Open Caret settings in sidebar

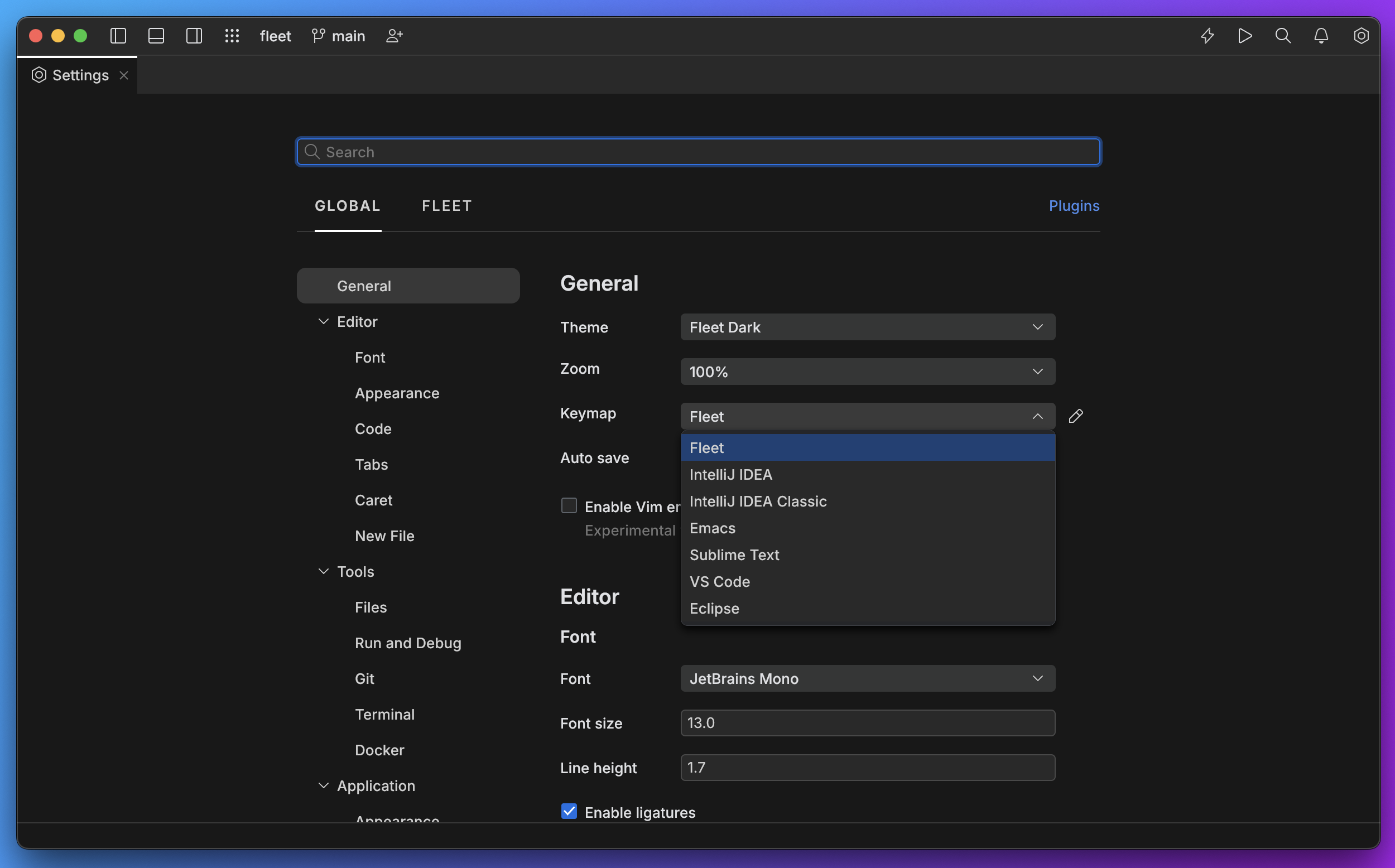pyautogui.click(x=373, y=499)
